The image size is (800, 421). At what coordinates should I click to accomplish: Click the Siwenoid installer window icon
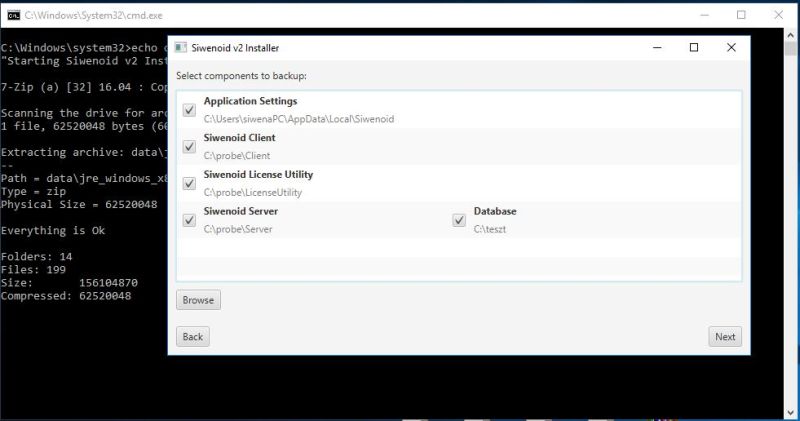(x=181, y=47)
